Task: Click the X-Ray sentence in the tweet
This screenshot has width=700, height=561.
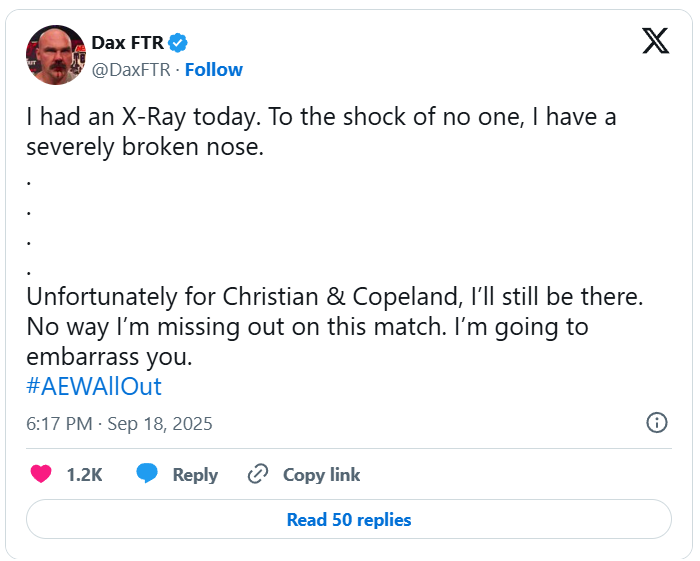Action: 321,117
